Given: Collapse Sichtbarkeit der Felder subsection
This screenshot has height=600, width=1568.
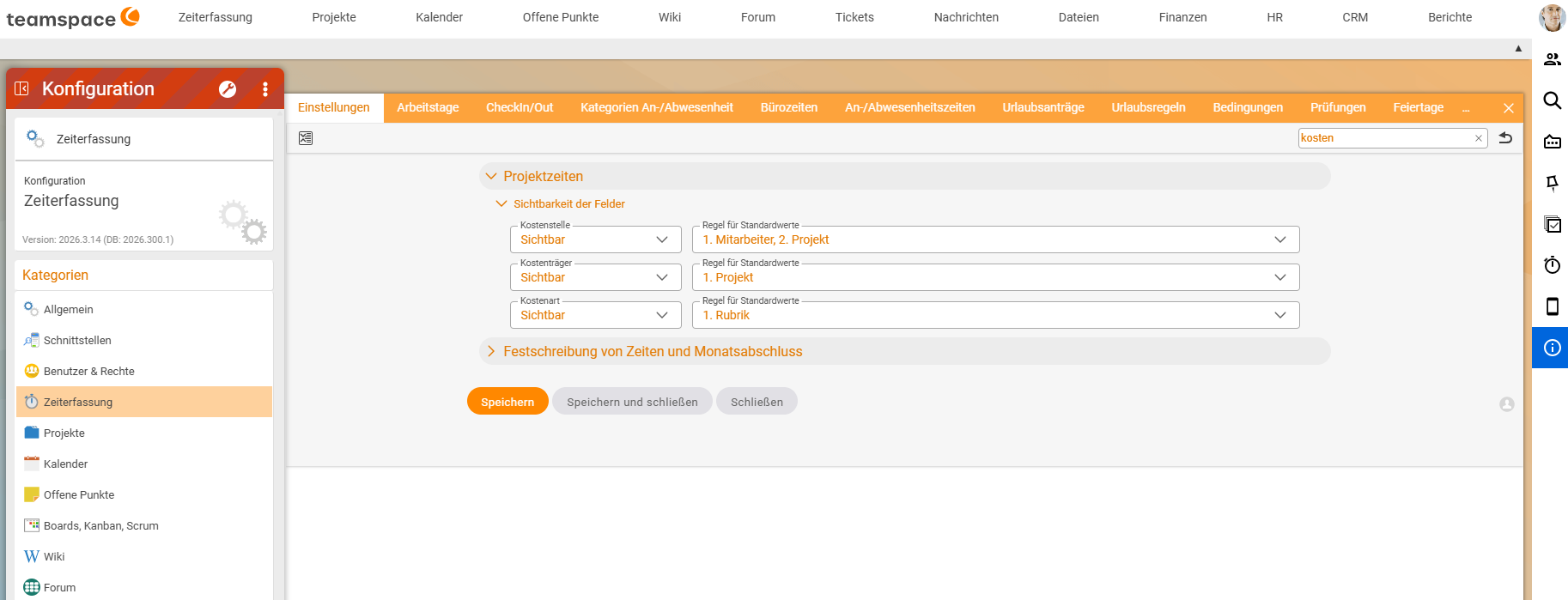Looking at the screenshot, I should [x=501, y=203].
